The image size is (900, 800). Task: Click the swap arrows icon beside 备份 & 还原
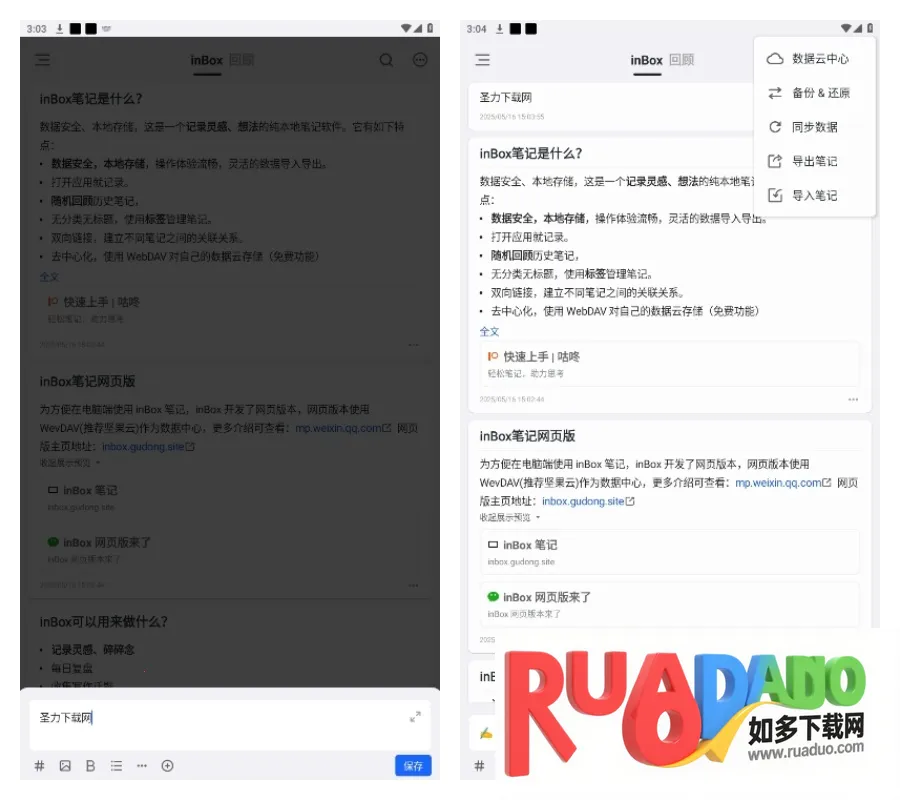pyautogui.click(x=775, y=93)
